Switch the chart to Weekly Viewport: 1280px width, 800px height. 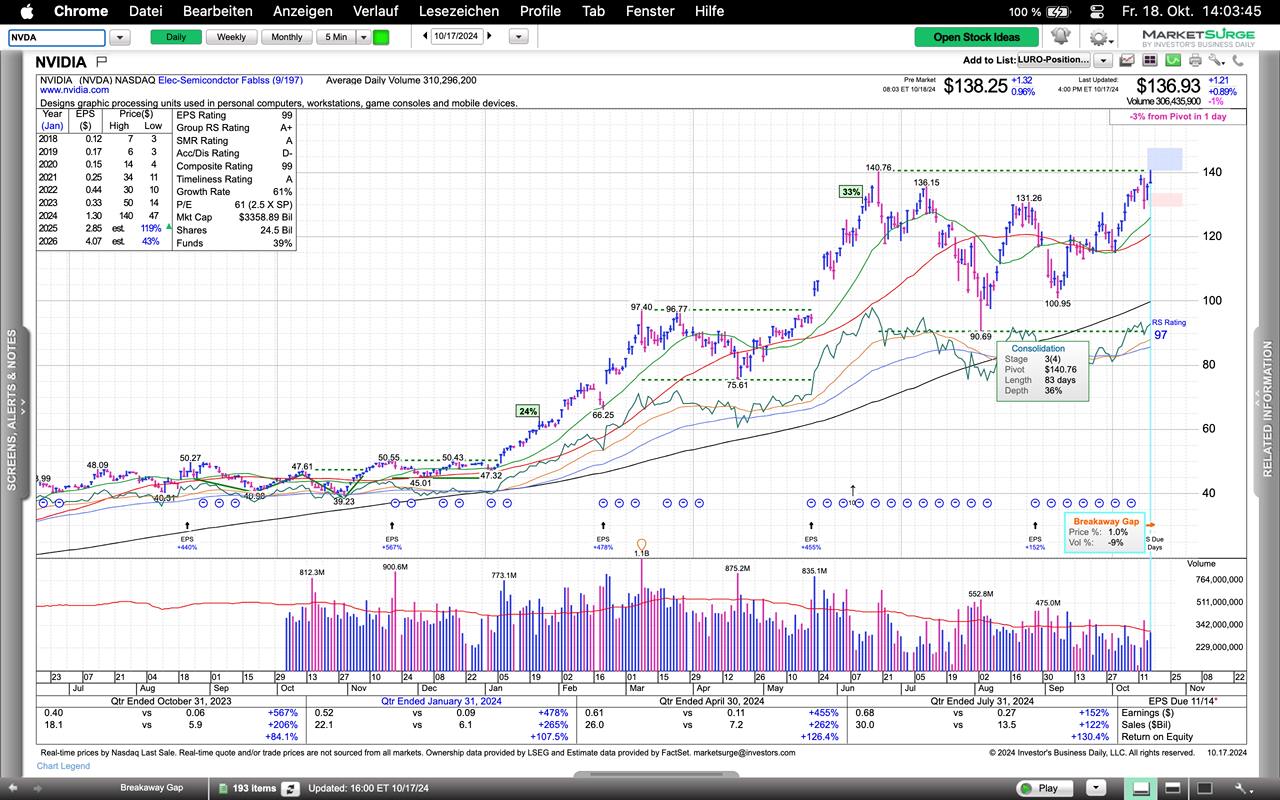coord(231,37)
